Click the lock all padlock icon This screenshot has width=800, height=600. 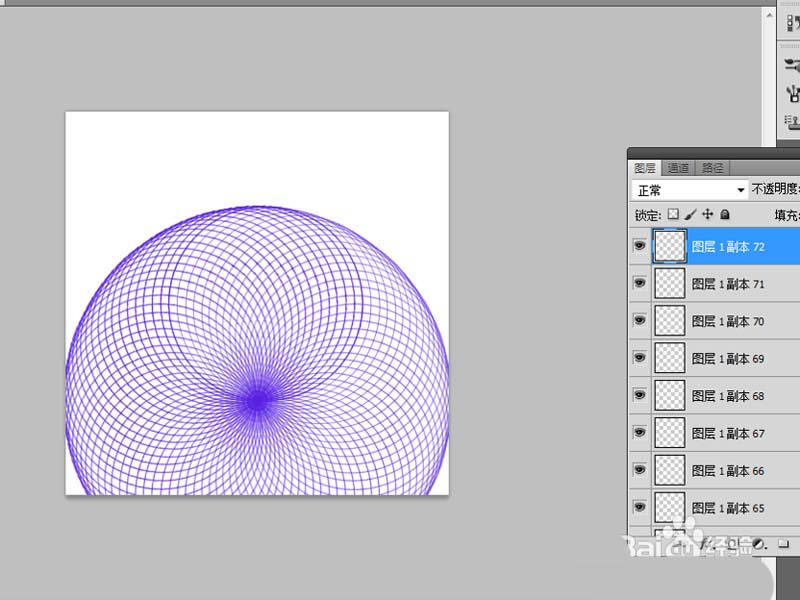coord(725,214)
